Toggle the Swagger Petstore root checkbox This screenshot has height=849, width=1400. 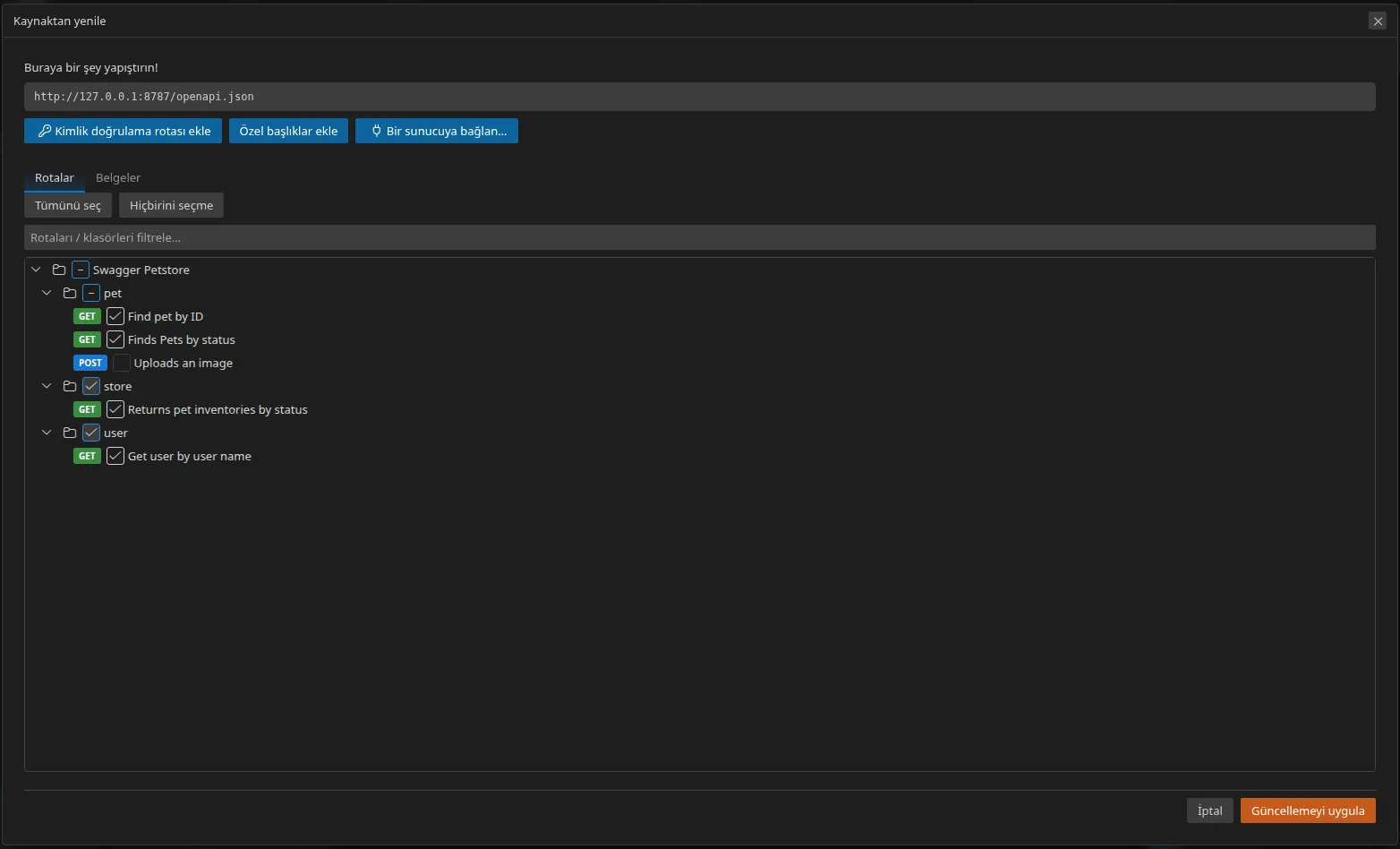point(81,270)
